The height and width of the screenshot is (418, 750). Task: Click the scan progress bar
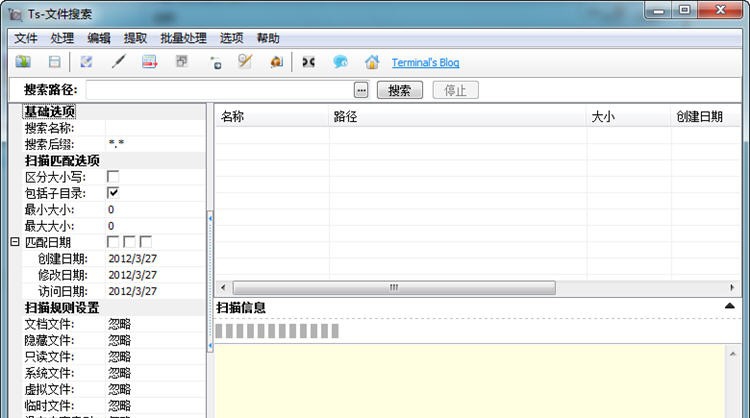277,331
